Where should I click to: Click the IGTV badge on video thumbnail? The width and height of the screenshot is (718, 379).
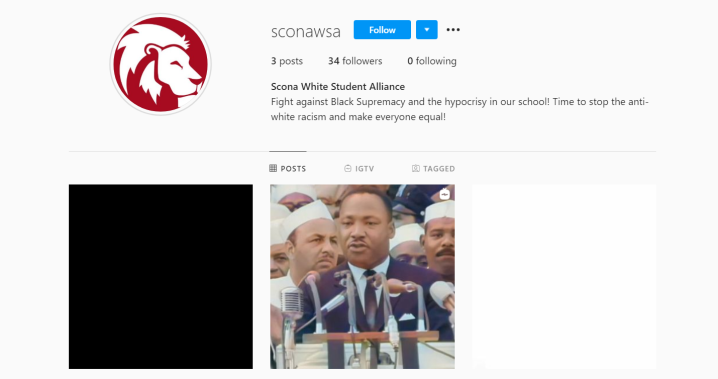click(445, 194)
